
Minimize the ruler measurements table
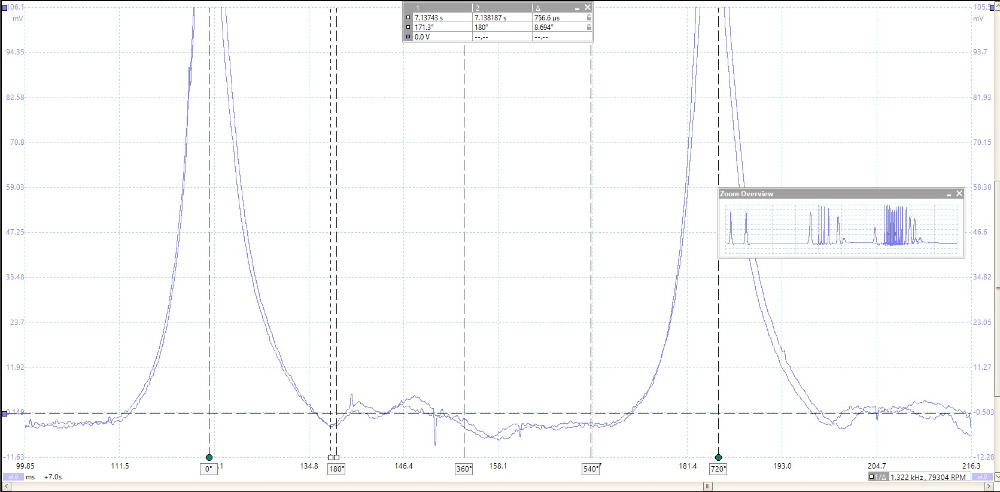pyautogui.click(x=577, y=7)
